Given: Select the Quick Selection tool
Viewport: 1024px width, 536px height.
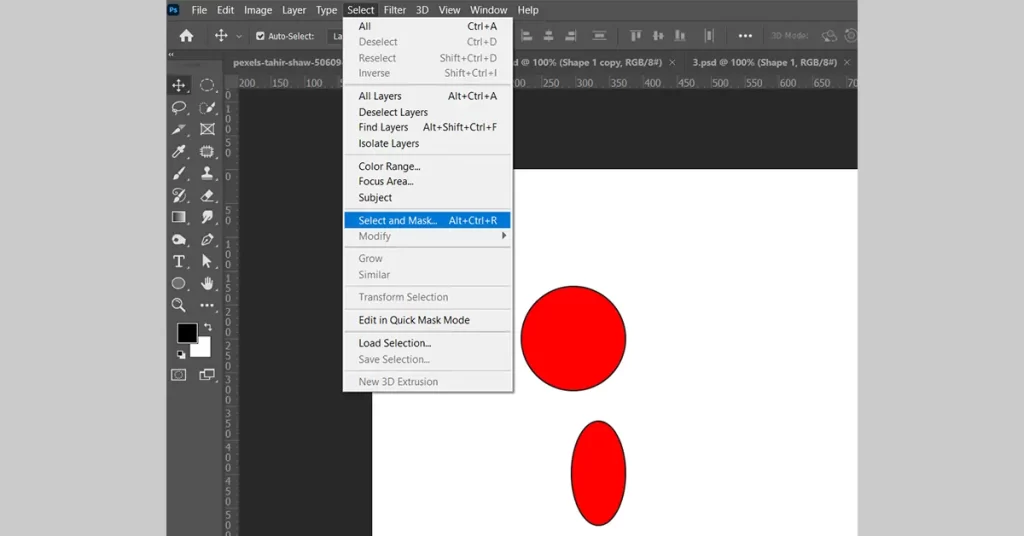Looking at the screenshot, I should pos(207,108).
